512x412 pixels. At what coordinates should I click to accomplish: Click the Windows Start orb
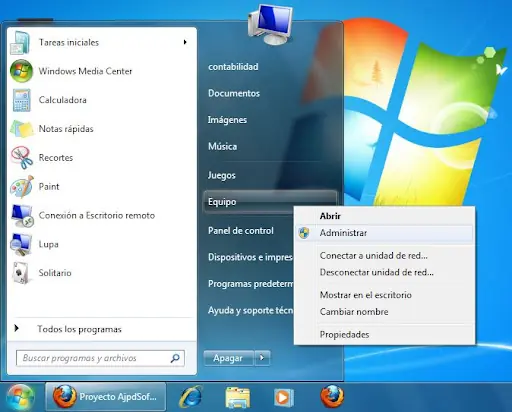[21, 397]
